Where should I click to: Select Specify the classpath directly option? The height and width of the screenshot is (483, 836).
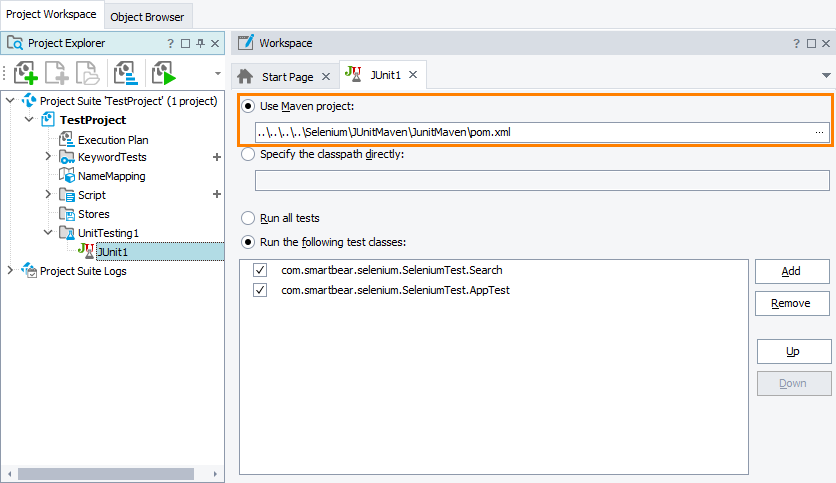pyautogui.click(x=247, y=154)
